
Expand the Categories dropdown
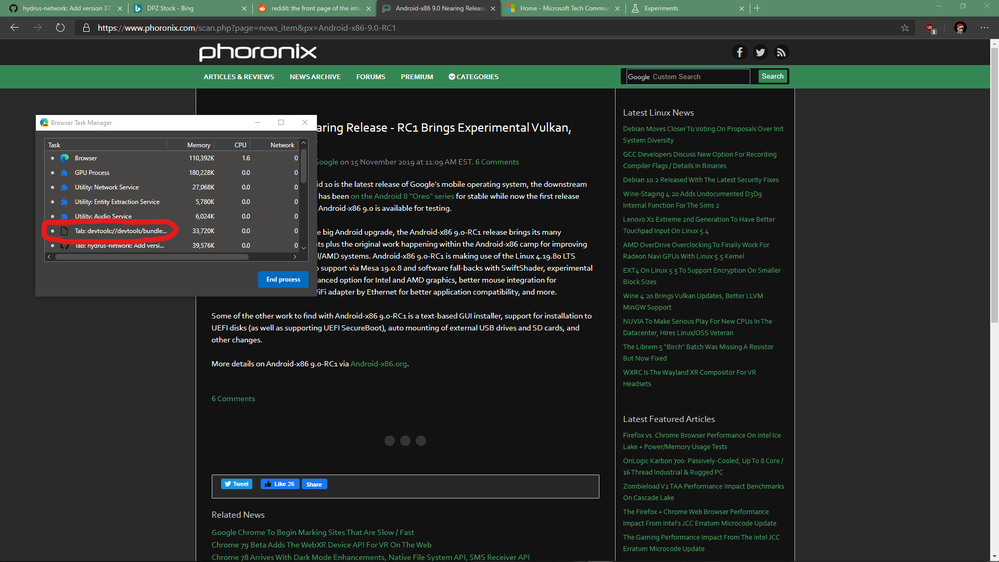(x=473, y=76)
